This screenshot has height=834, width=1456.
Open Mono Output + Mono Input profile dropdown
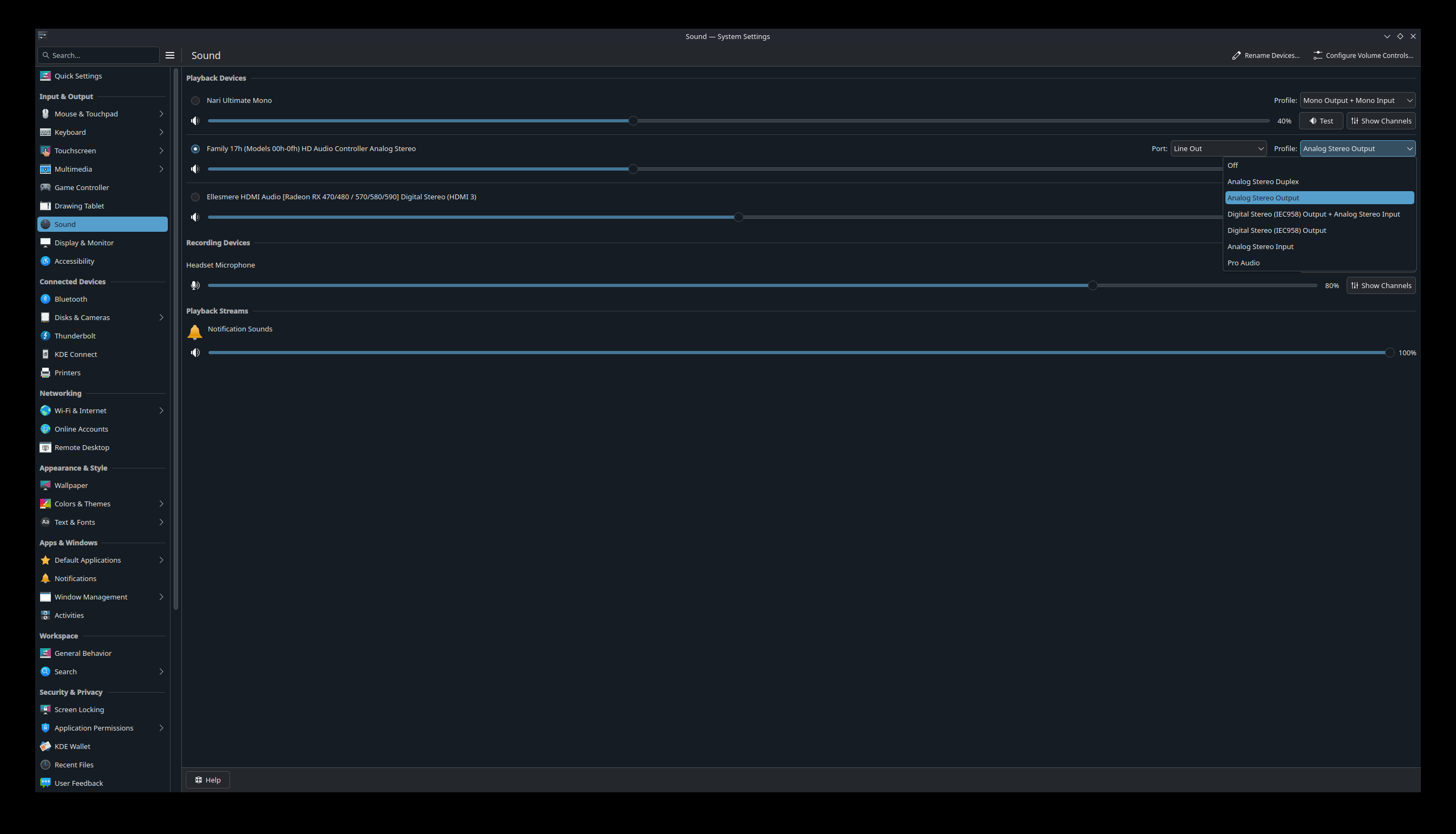[1357, 101]
